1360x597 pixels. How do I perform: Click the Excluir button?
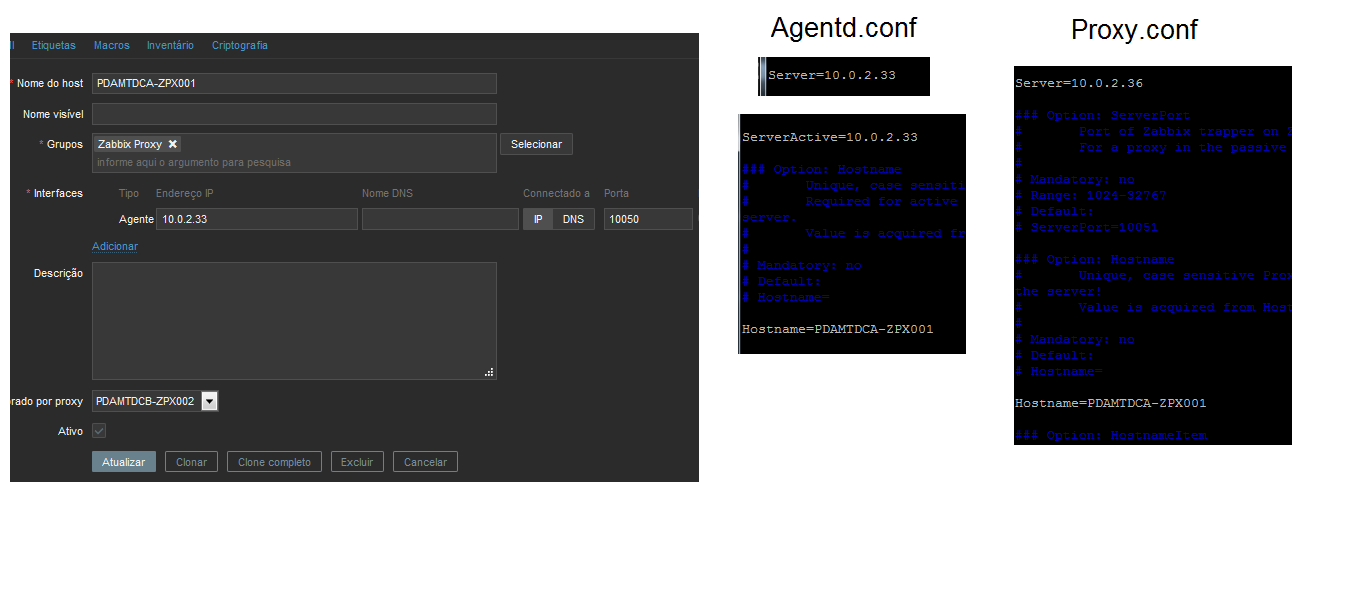[357, 462]
